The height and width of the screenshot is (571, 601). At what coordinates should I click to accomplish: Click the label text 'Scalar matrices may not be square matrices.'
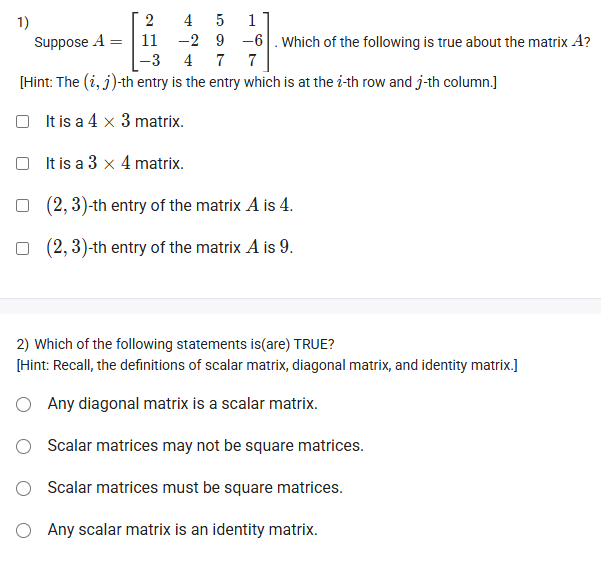[205, 446]
